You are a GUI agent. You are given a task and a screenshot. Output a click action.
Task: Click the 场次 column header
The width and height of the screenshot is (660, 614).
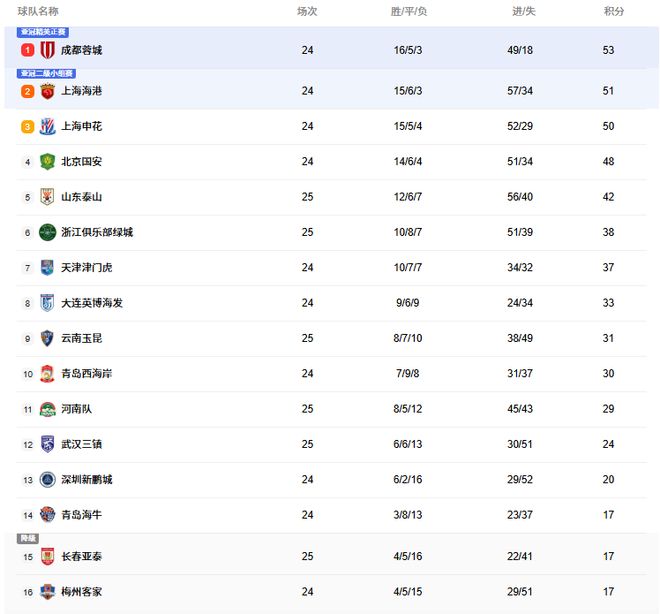307,11
